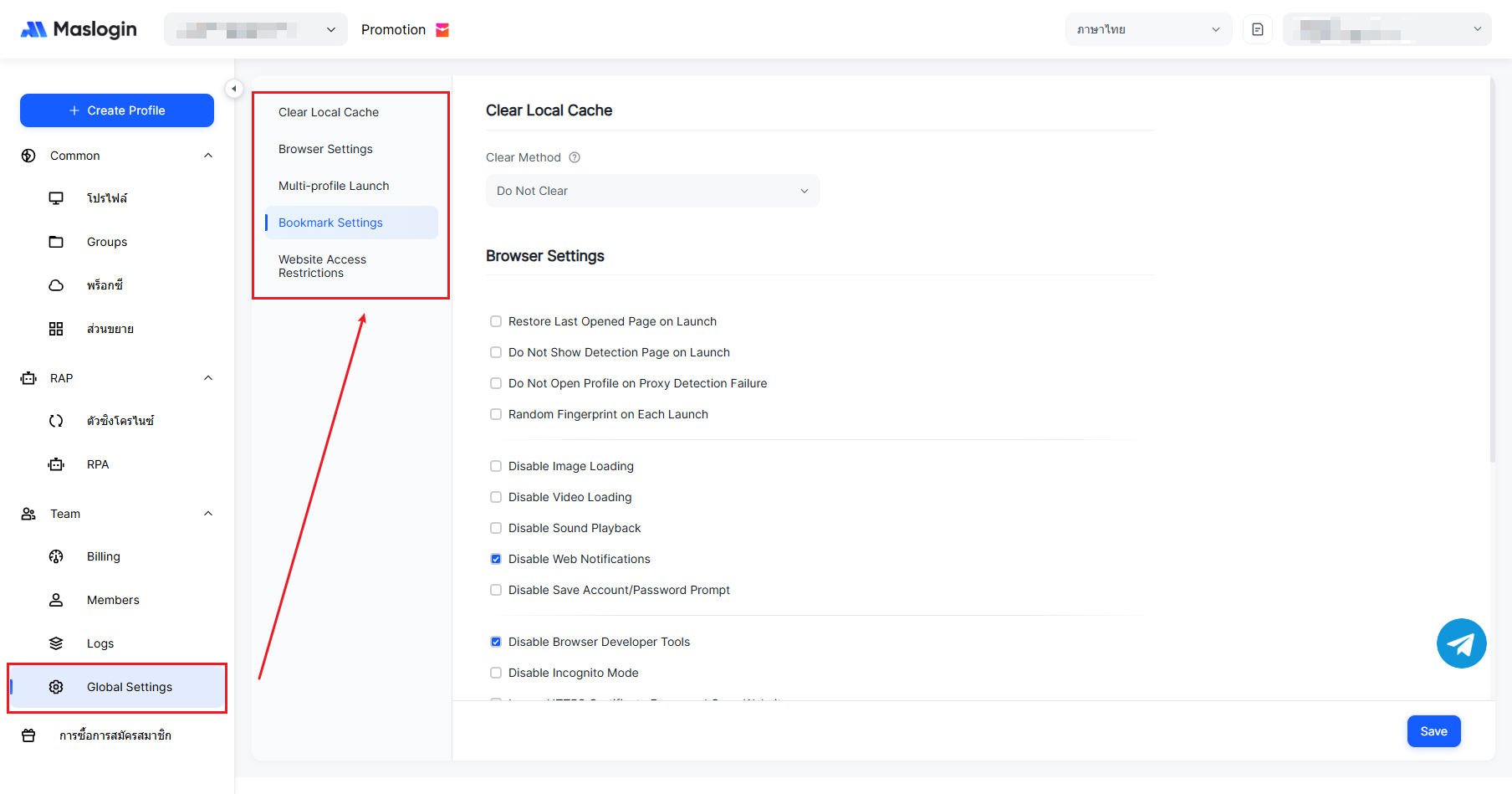The width and height of the screenshot is (1512, 794).
Task: Open Logs via the layers icon
Action: pos(56,643)
